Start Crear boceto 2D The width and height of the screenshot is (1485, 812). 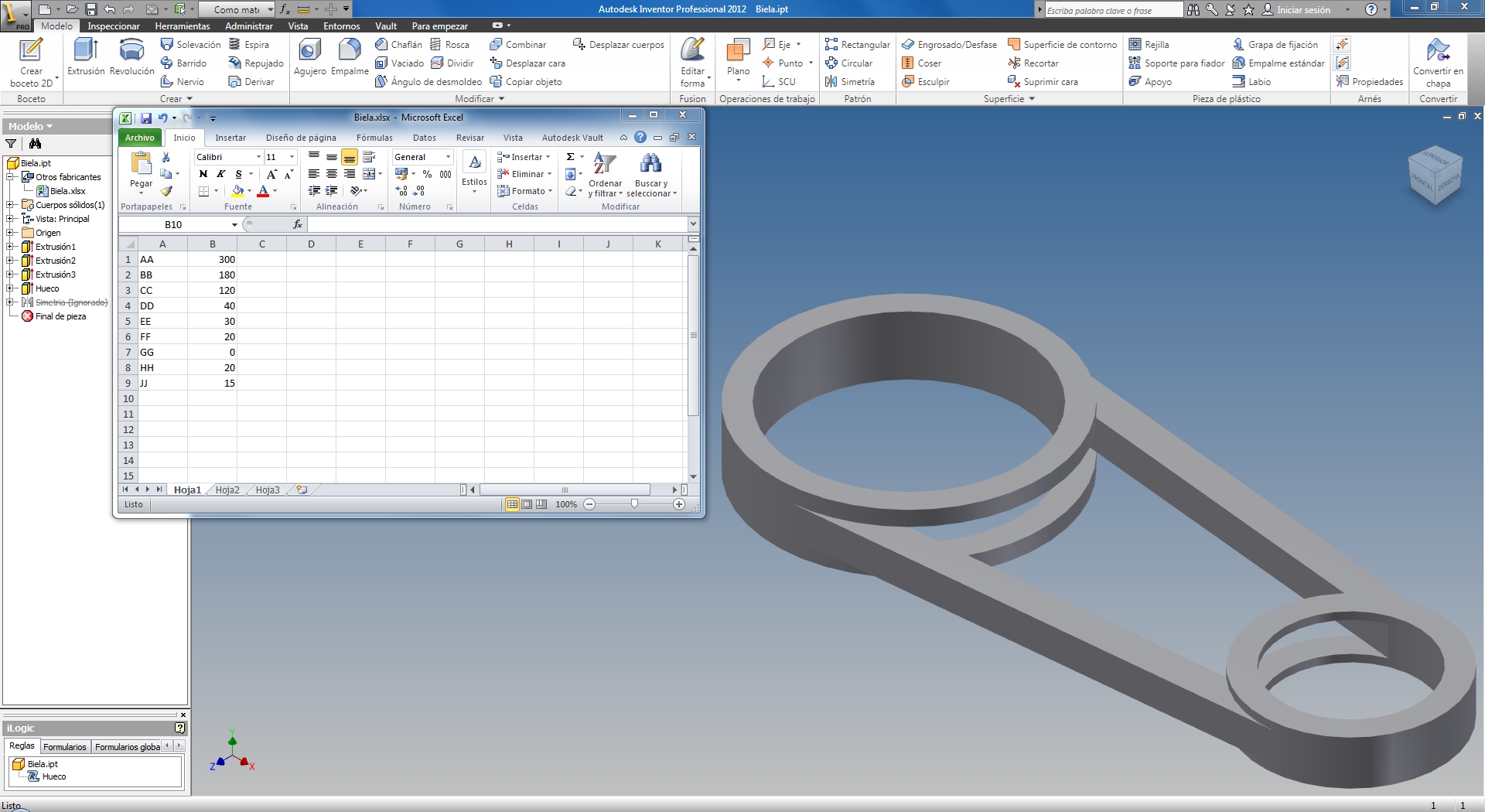pos(32,62)
